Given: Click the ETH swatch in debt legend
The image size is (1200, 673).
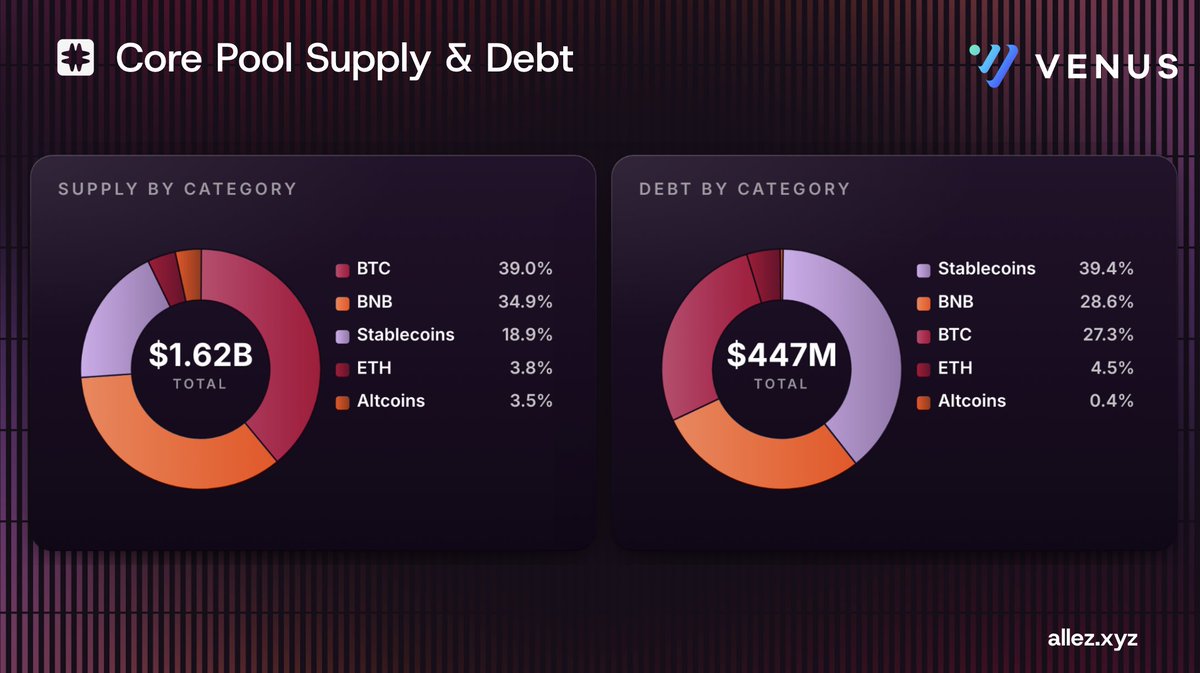Looking at the screenshot, I should click(923, 369).
